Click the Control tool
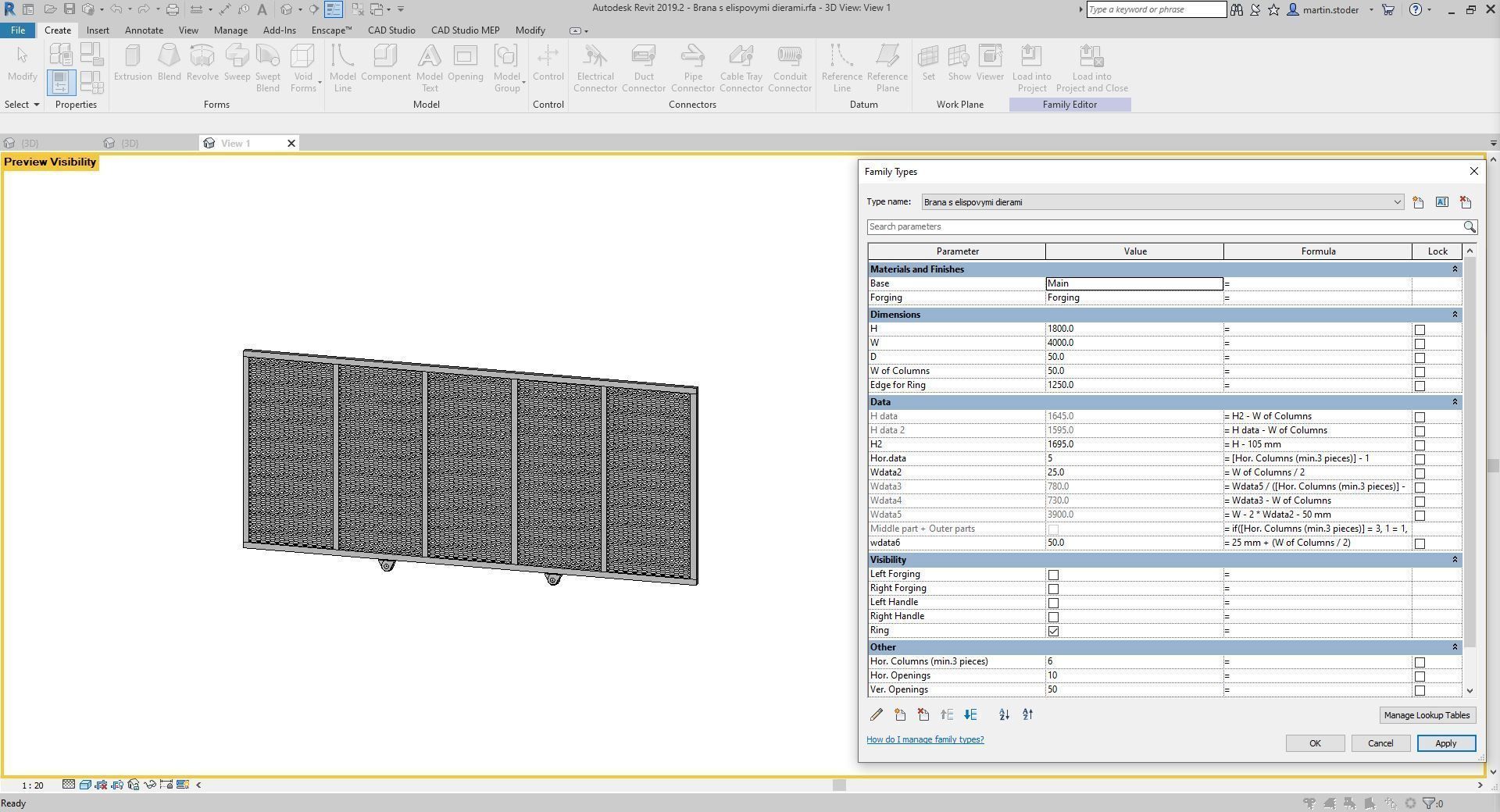 click(x=548, y=63)
